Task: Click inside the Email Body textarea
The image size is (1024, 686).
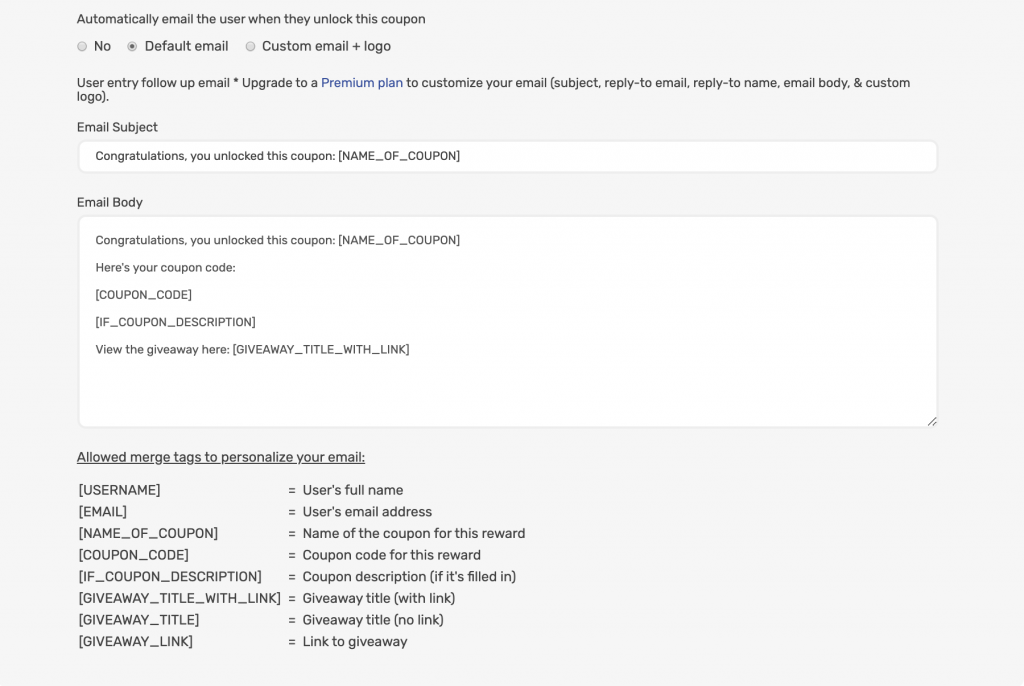Action: tap(507, 321)
